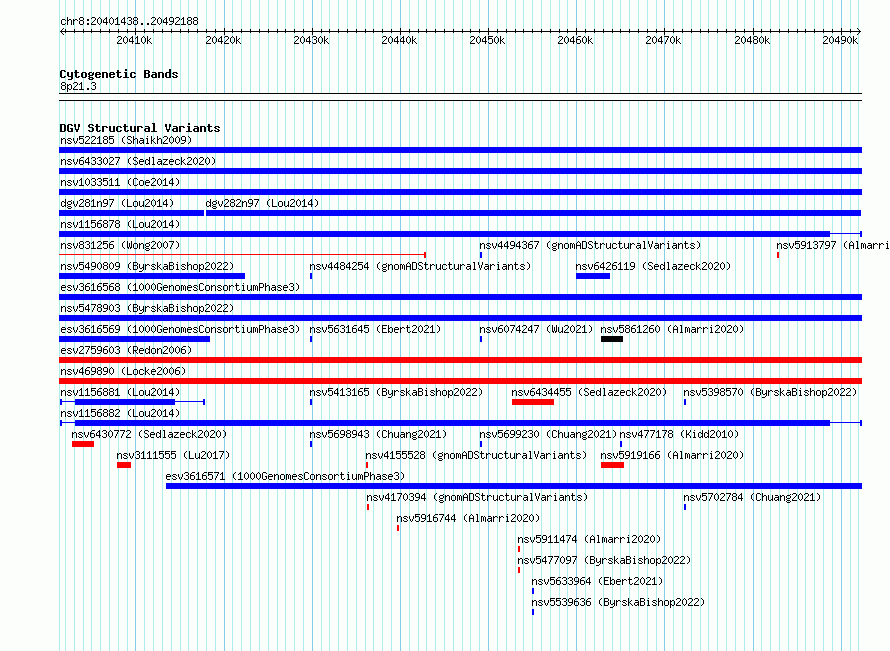Click the nsv6434455 (Sedlazeck2020) label
This screenshot has height=651, width=890.
(x=589, y=392)
